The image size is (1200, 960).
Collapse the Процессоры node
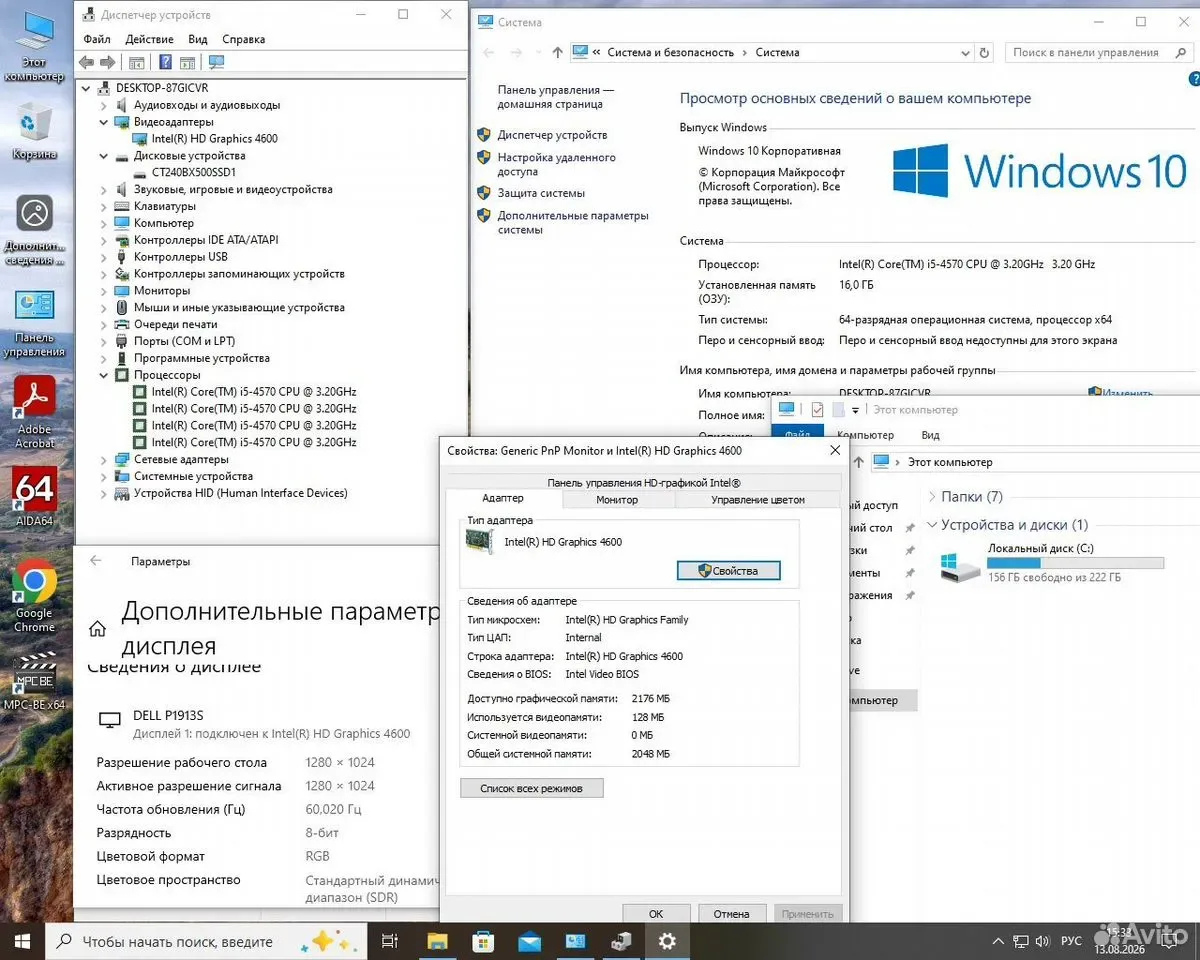[x=103, y=375]
